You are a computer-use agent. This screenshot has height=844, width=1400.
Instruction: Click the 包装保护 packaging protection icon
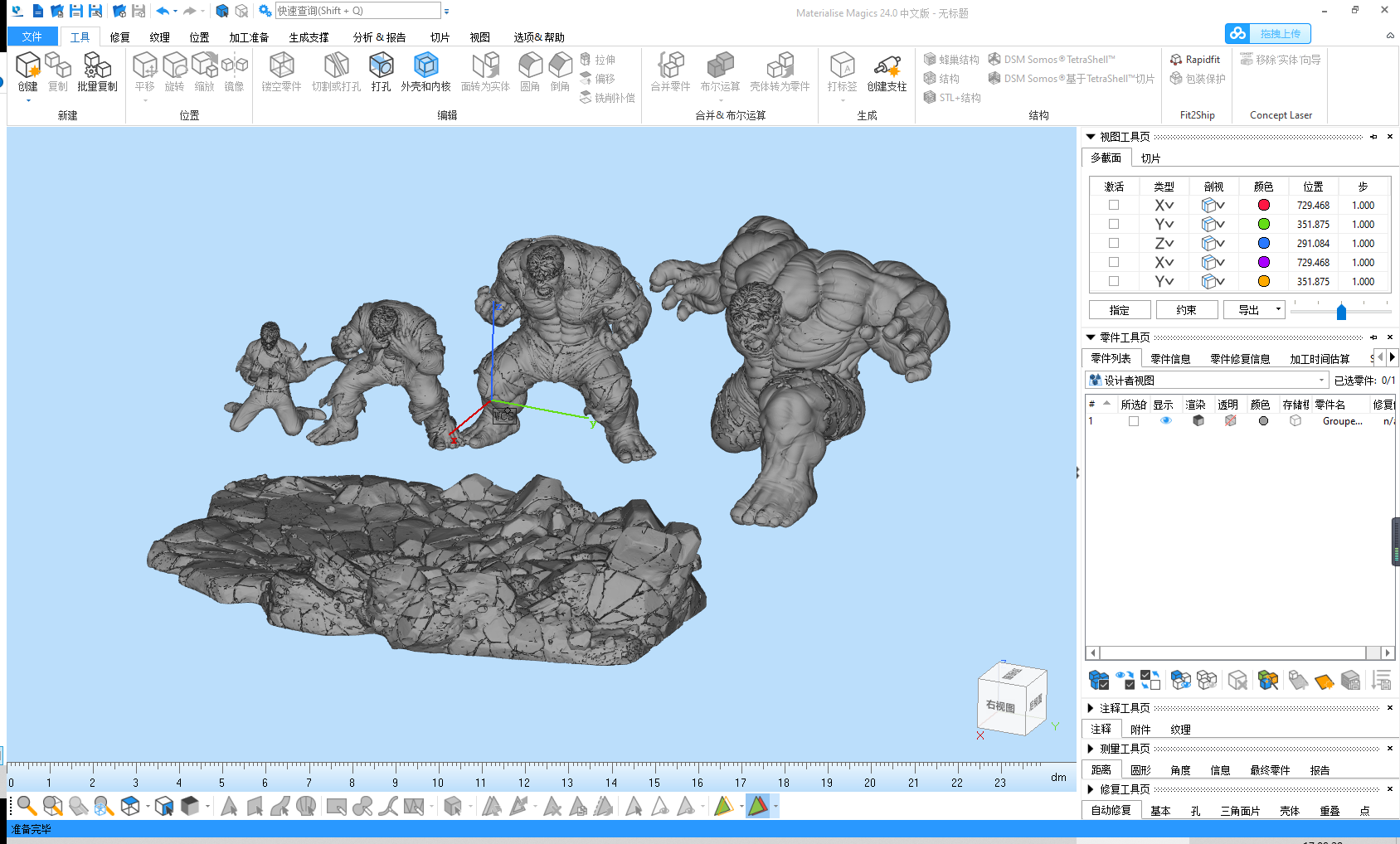pyautogui.click(x=1198, y=79)
